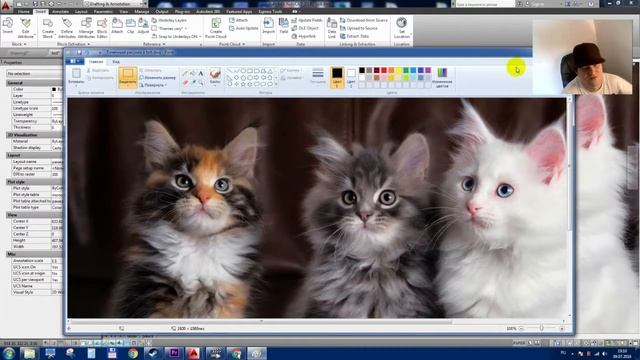Select the Magnifier tool in Paint
The image size is (640, 360).
[201, 82]
